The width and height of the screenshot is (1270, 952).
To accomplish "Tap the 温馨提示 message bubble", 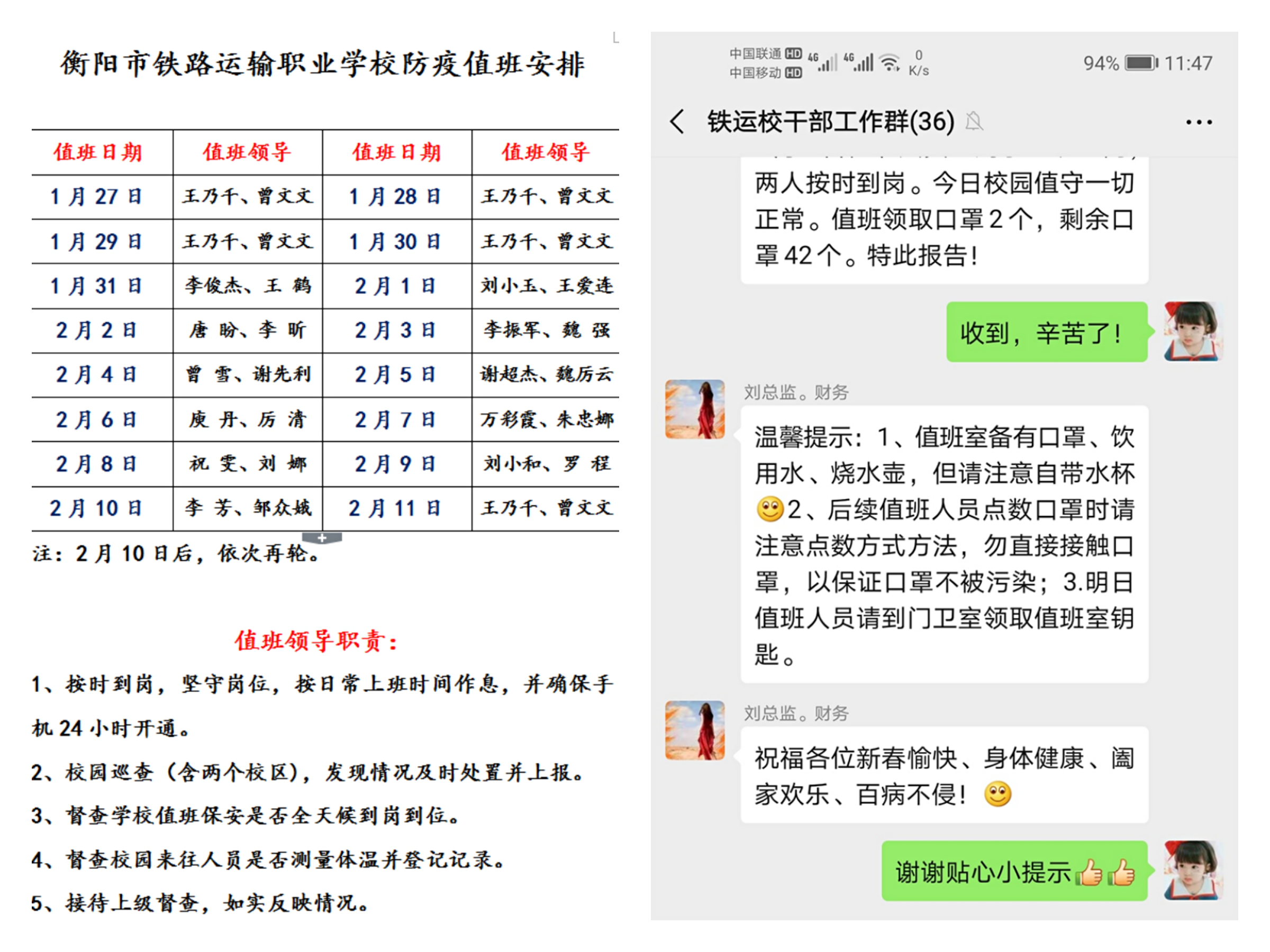I will 945,544.
